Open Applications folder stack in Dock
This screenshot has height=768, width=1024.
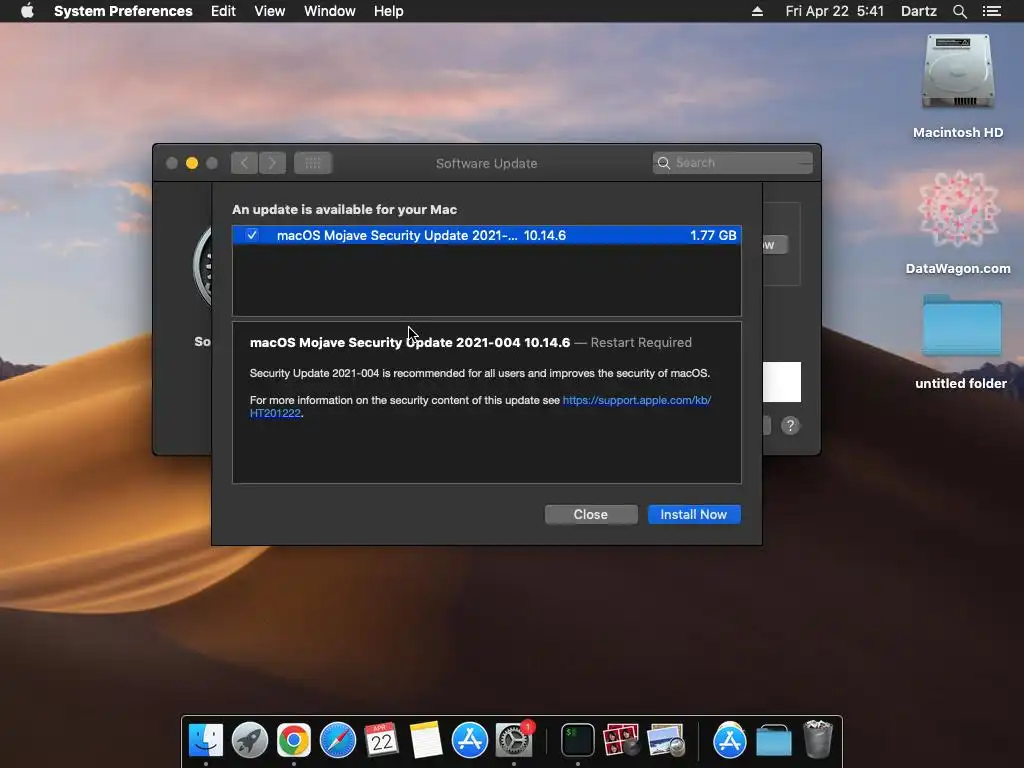[x=729, y=740]
